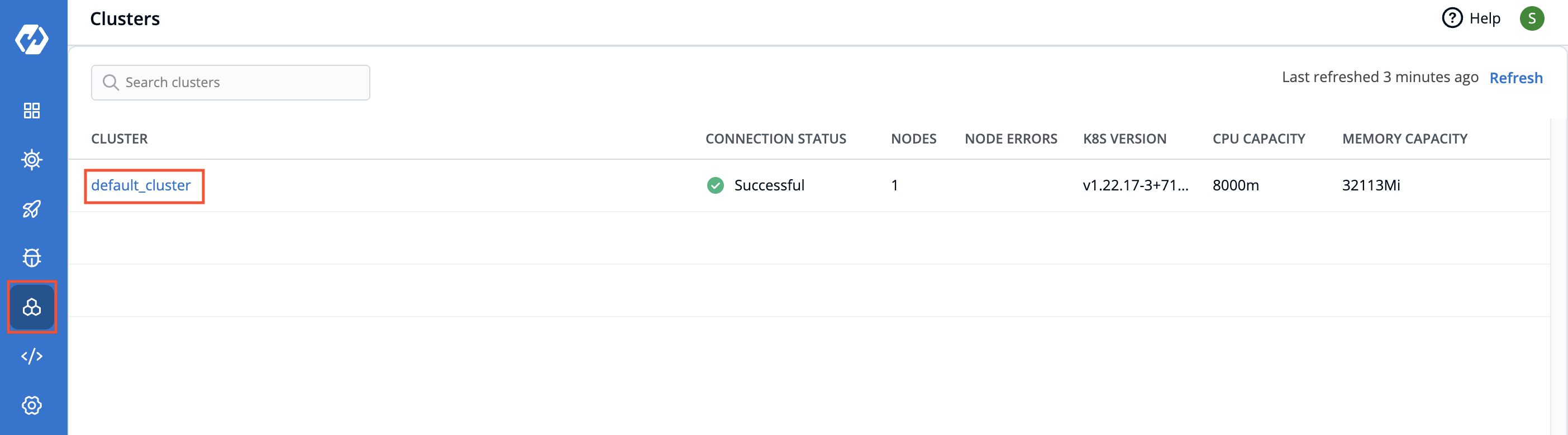This screenshot has width=1568, height=435.
Task: Click the truncated v1.22.17 version cell
Action: (x=1135, y=185)
